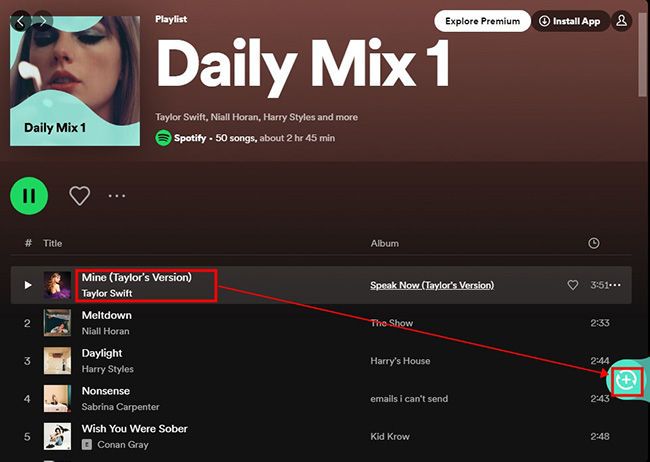Click the Meltdown album art thumbnail

57,323
